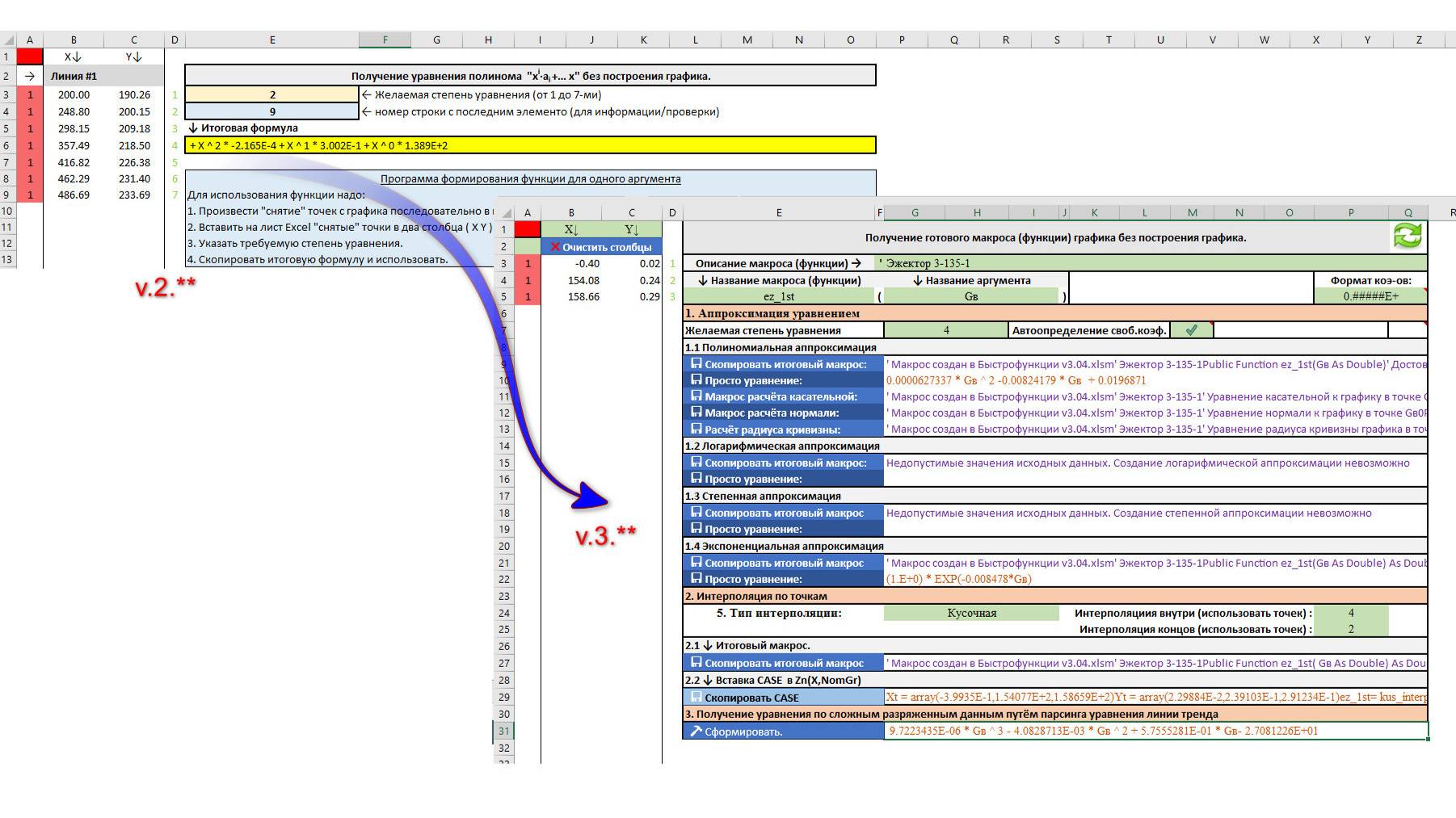Click the red X 'Очистить столбцы' button
Screen dimensions: 1456x818
tap(601, 246)
